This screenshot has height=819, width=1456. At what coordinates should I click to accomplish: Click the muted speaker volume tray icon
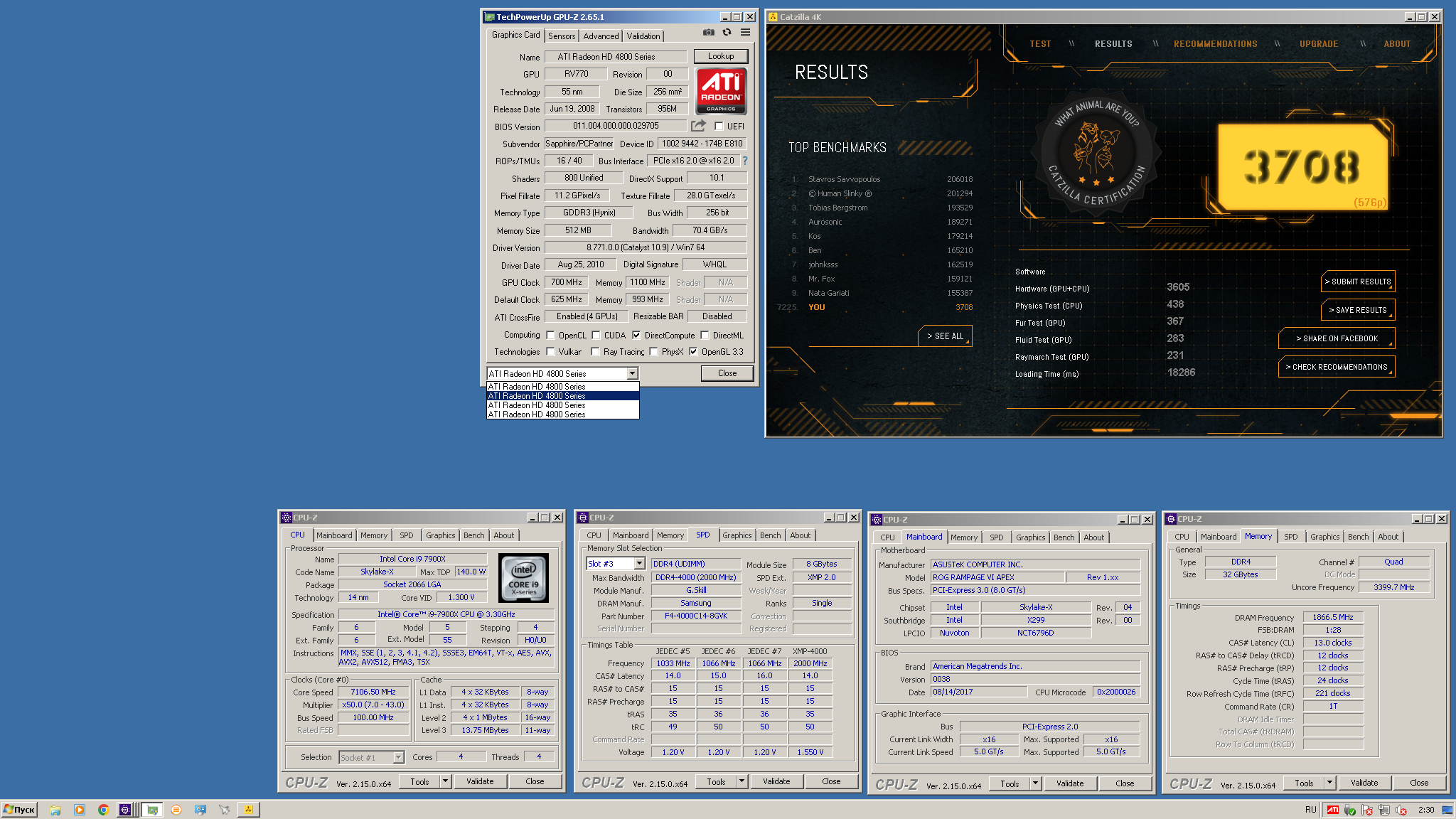[x=1401, y=810]
